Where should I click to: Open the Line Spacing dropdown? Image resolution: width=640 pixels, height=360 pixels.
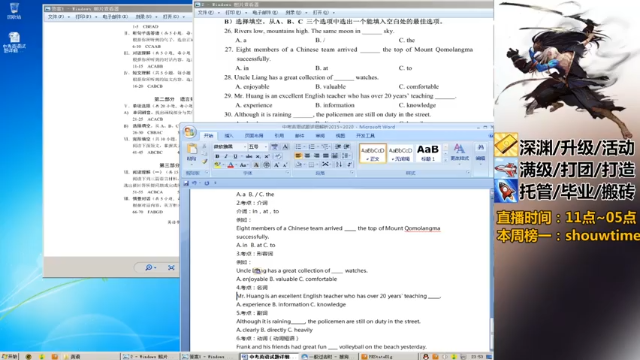pyautogui.click(x=346, y=156)
